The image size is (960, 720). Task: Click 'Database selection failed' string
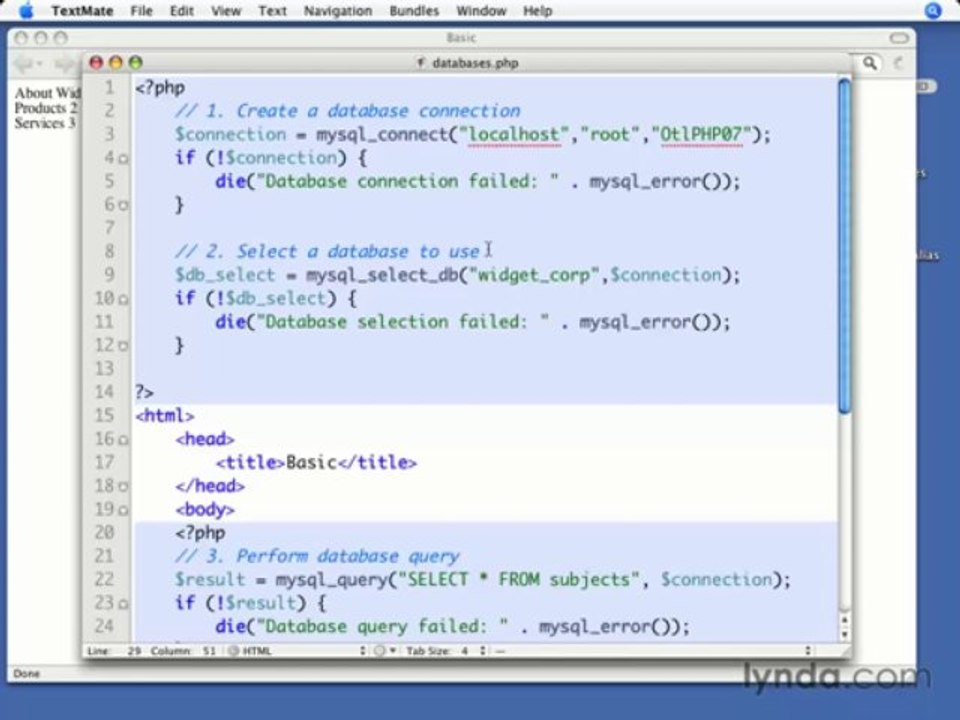(402, 322)
